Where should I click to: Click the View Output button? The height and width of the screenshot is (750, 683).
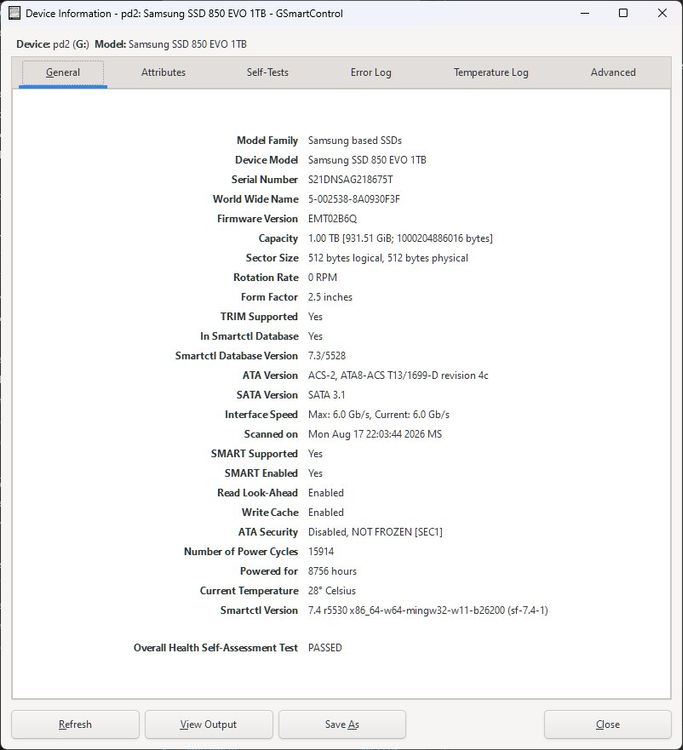[209, 724]
